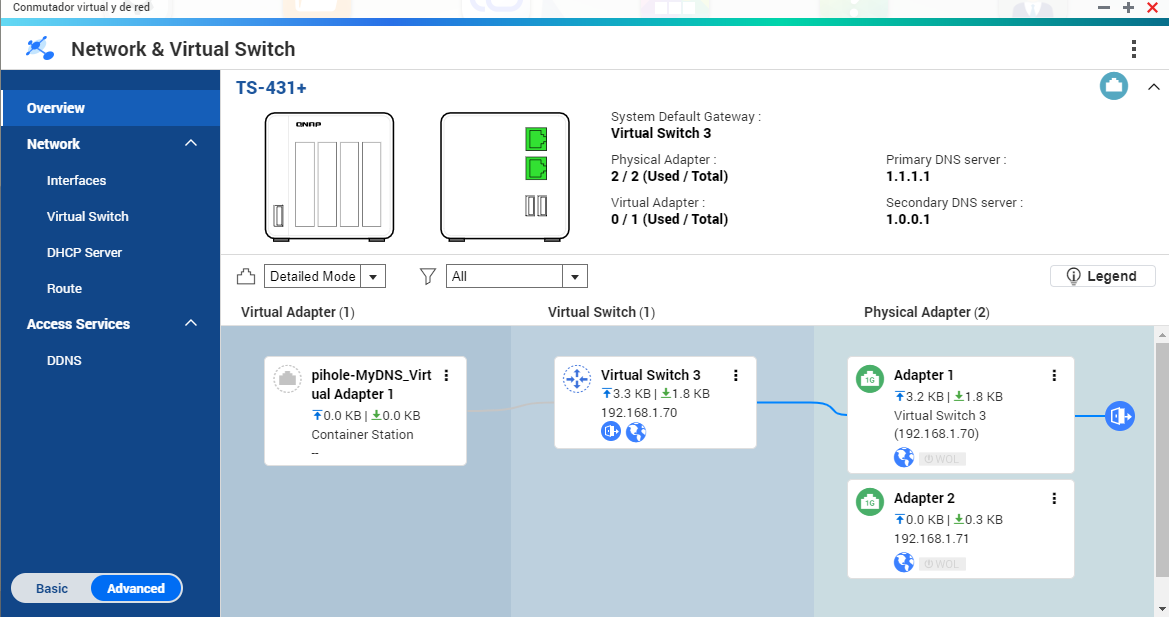Click the gateway exit icon beside Adapter 1
This screenshot has height=617, width=1169.
tap(1119, 415)
